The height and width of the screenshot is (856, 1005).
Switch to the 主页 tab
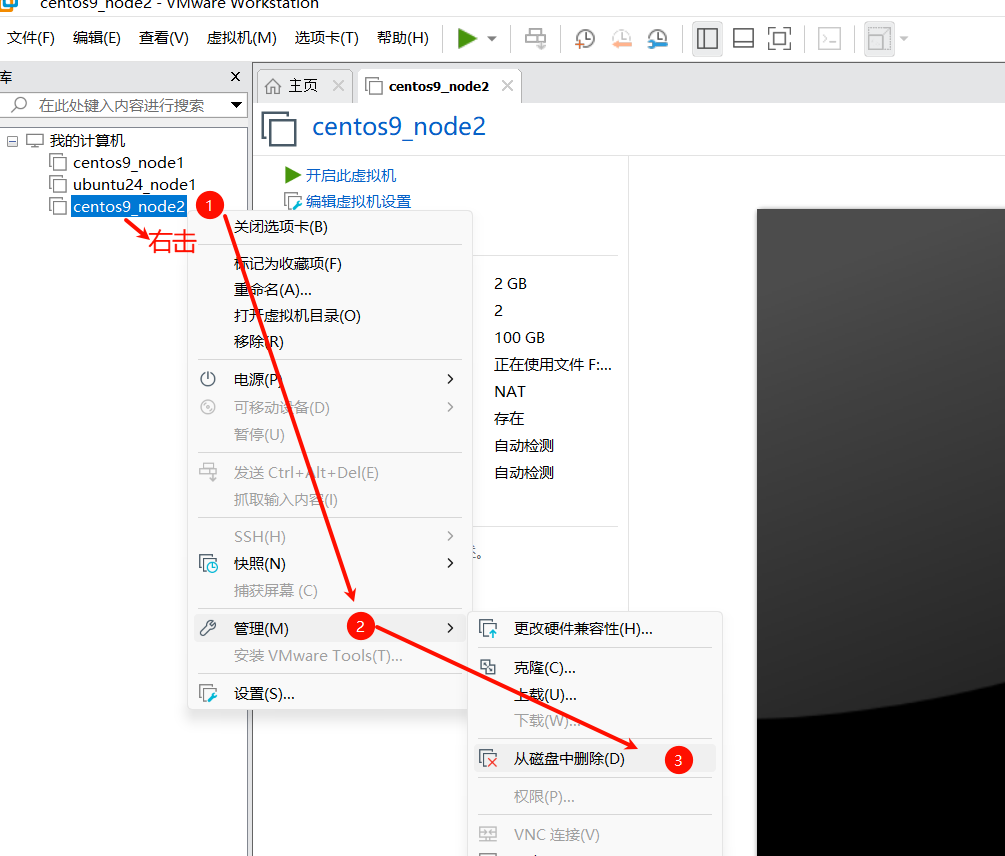tap(303, 86)
